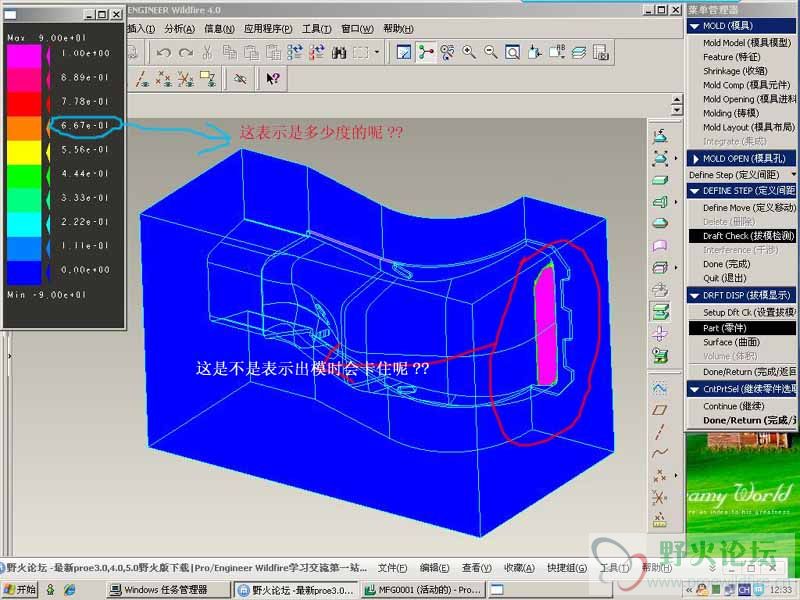Open the 应用程序(P) menu
This screenshot has width=800, height=600.
268,29
